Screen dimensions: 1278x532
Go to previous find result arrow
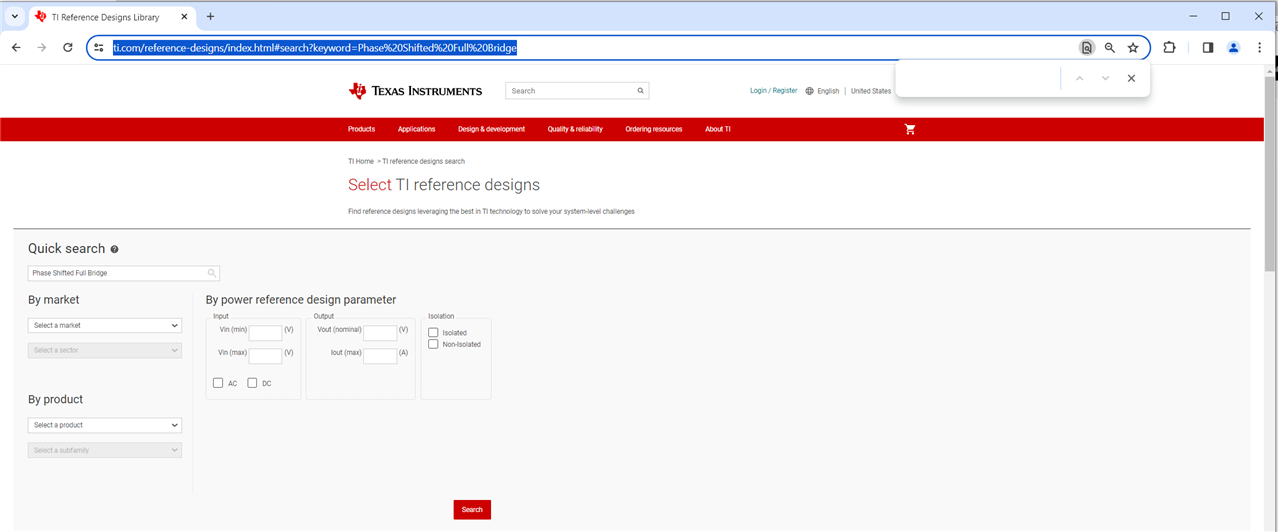[1079, 78]
